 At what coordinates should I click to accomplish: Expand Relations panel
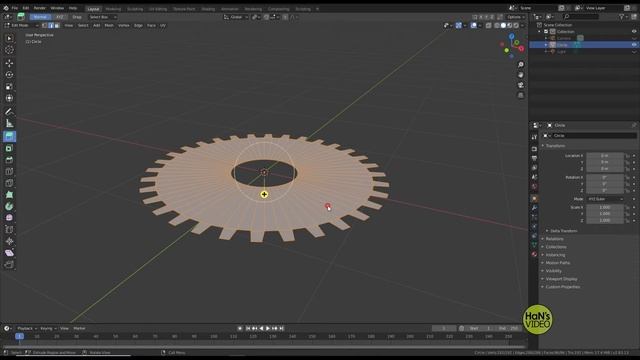point(554,239)
